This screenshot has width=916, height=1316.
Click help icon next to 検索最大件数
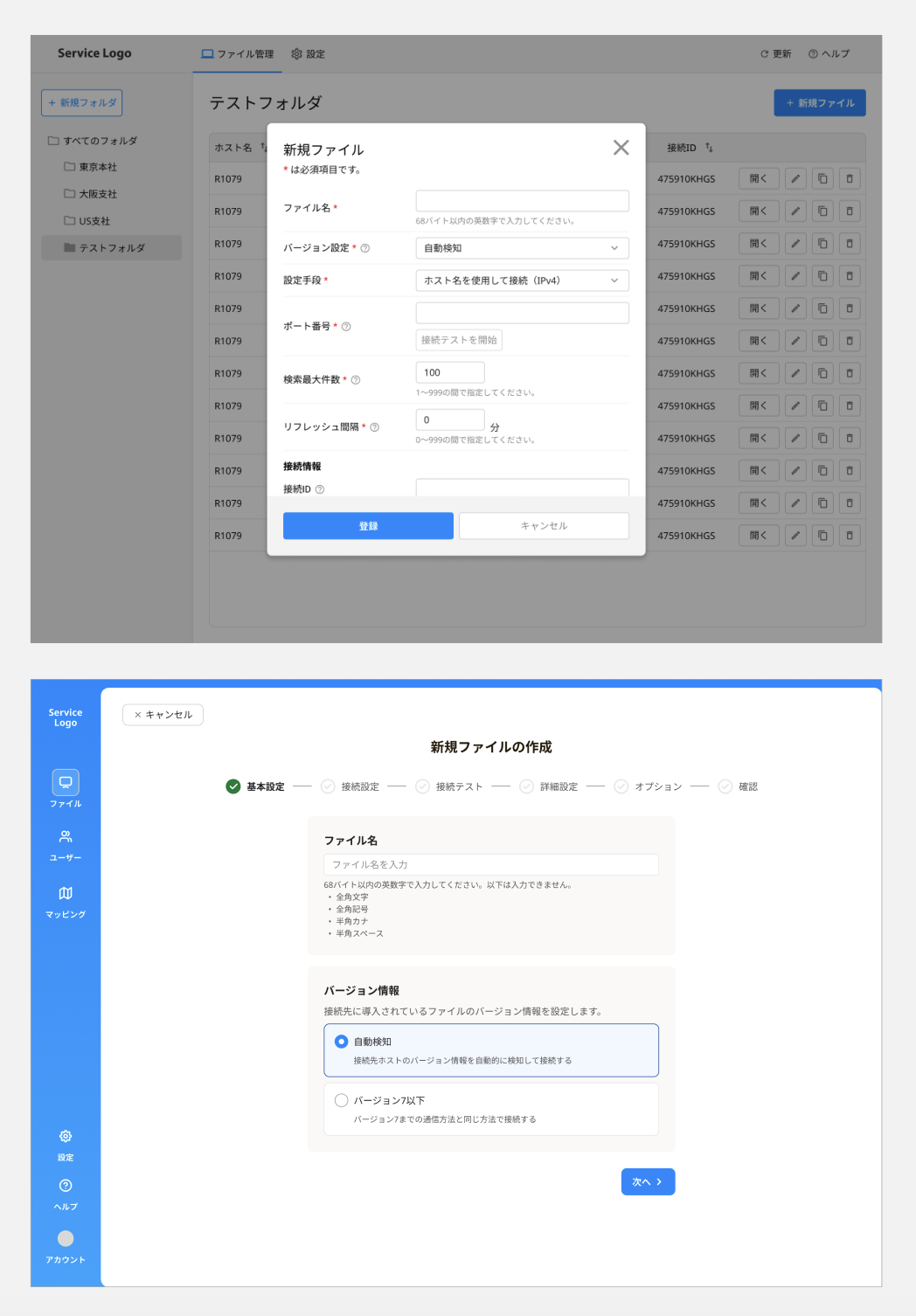[356, 380]
